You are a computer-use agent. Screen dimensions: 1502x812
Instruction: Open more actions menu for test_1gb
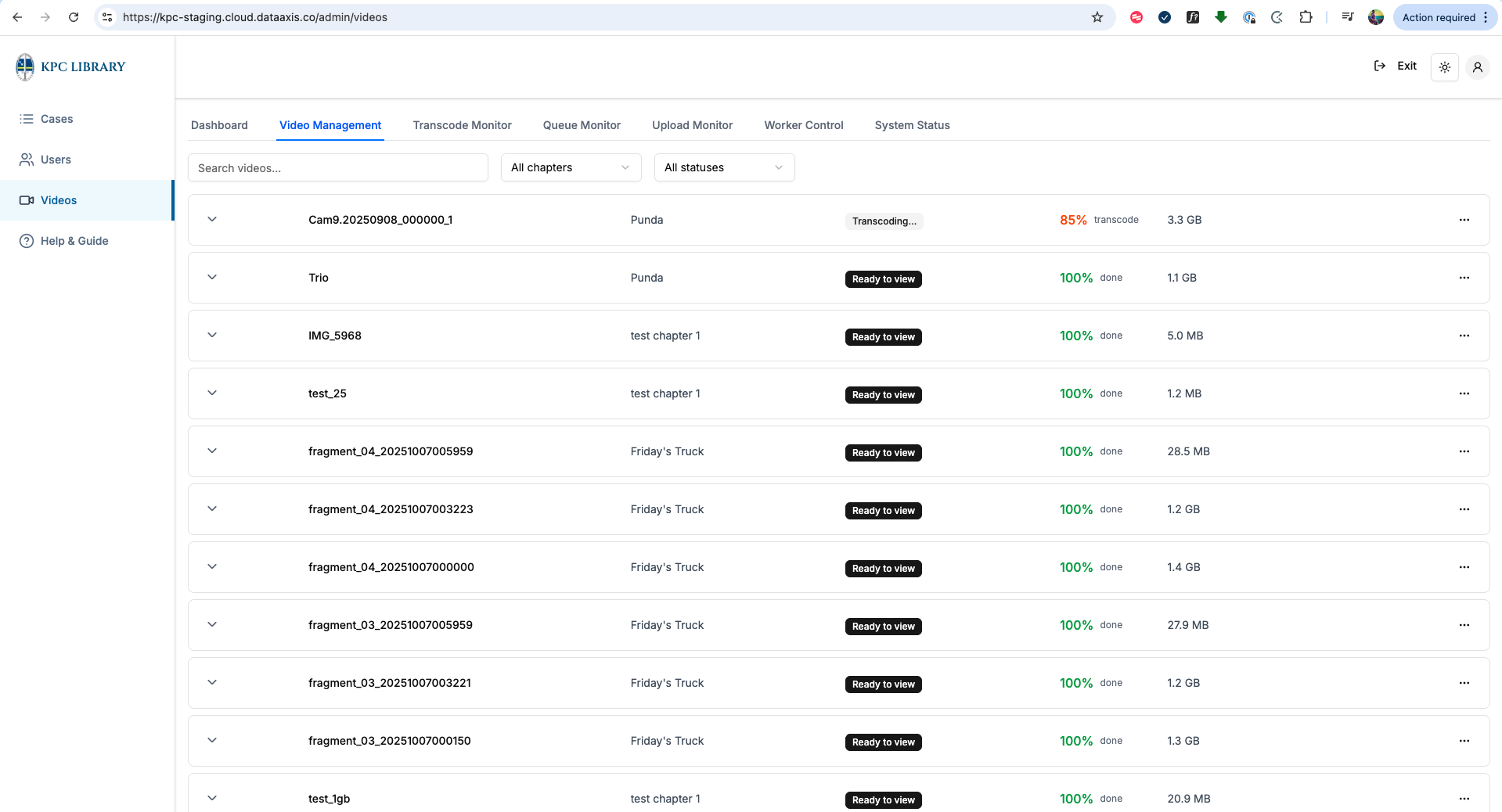pos(1464,799)
